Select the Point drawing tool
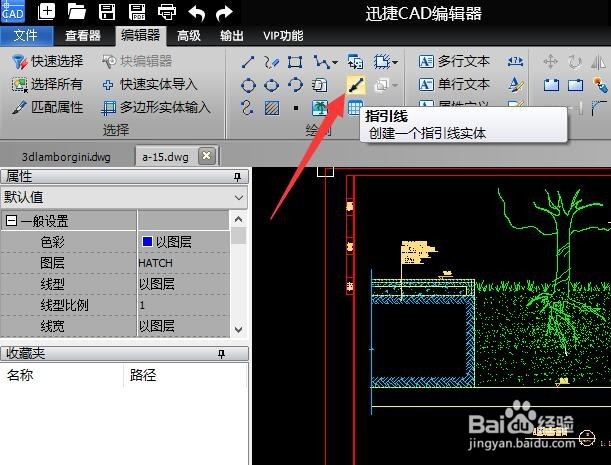Viewport: 611px width, 465px height. (296, 108)
